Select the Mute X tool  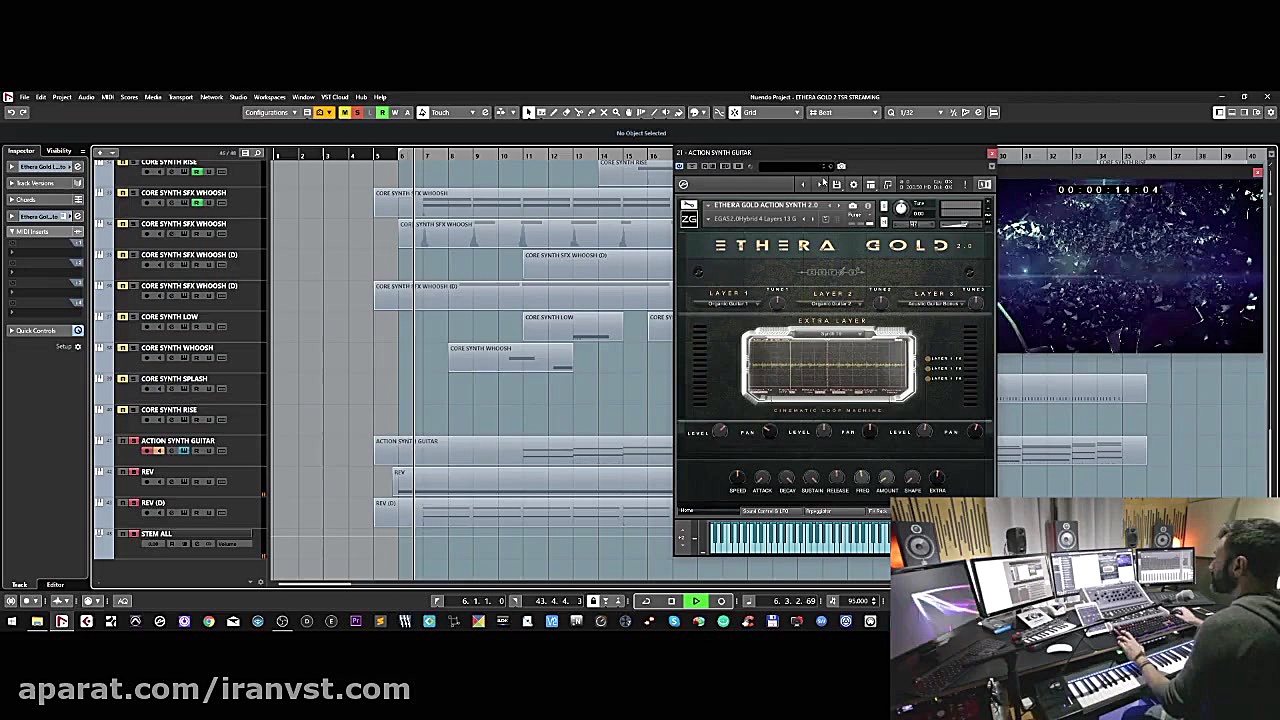pyautogui.click(x=604, y=112)
